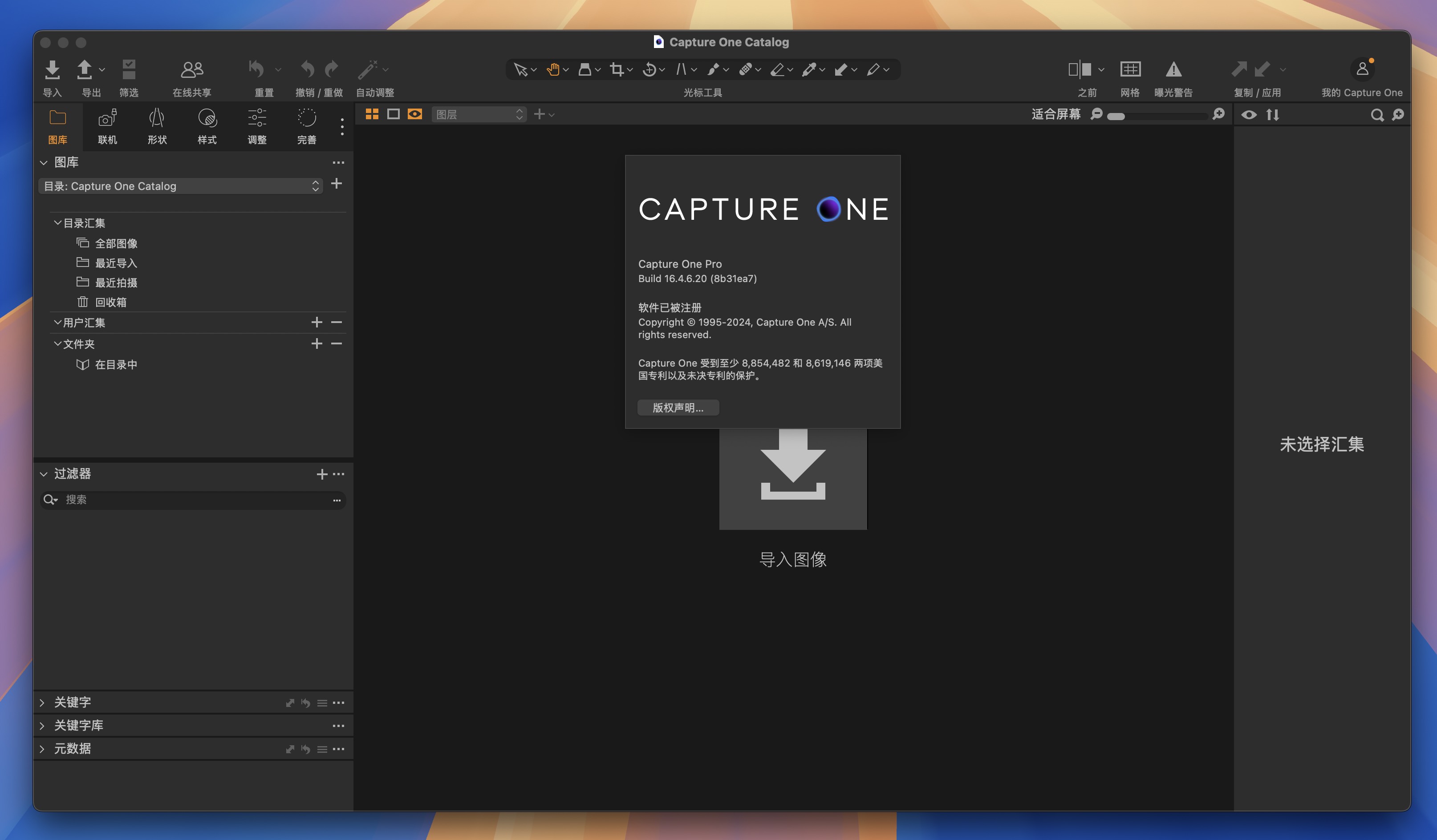Select the Keystone cursor tool
Screen dimensions: 1437x840
[681, 69]
